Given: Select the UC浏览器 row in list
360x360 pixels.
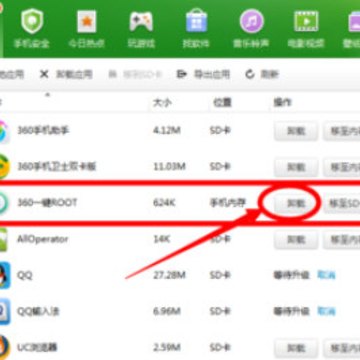Looking at the screenshot, I should point(180,347).
